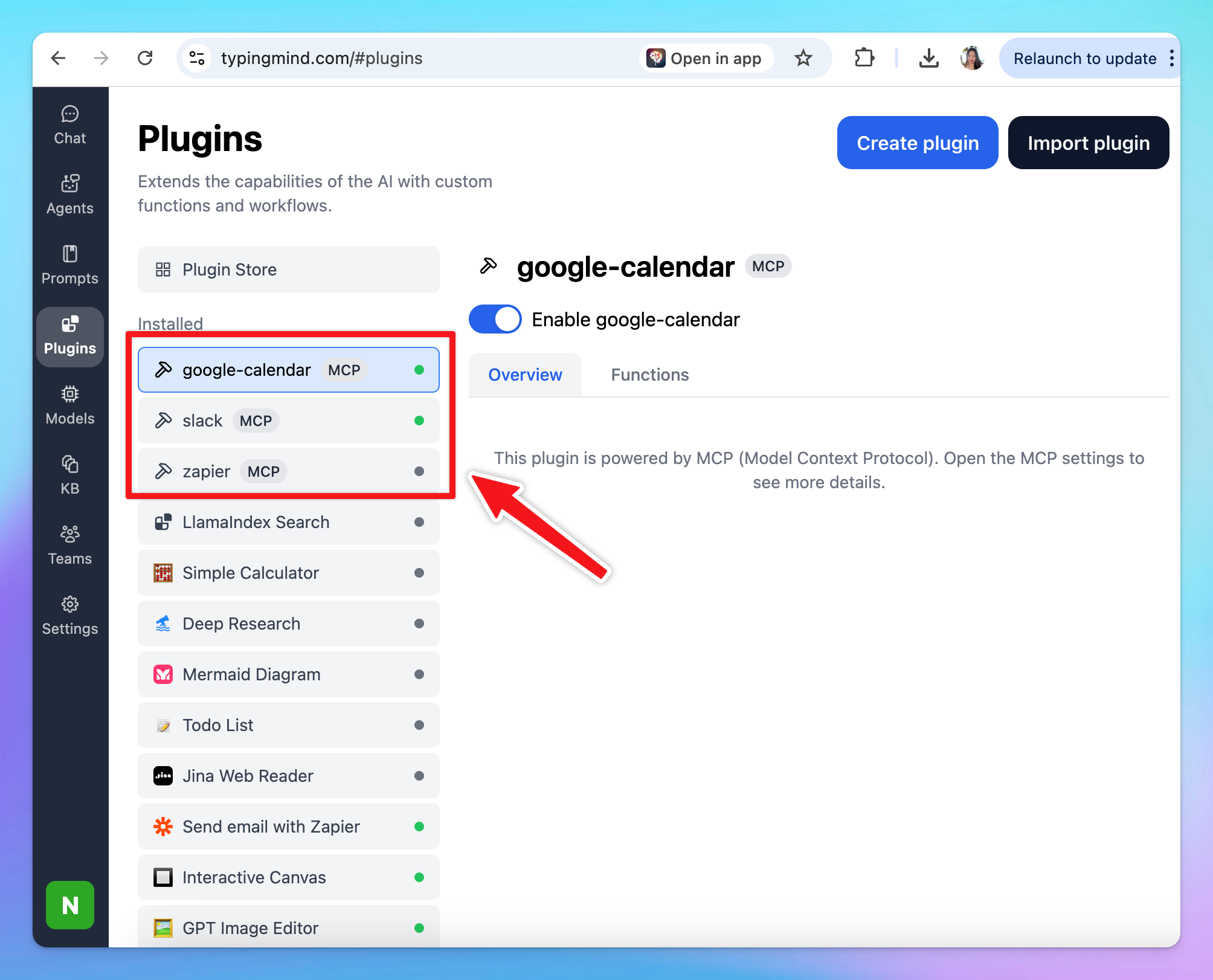The height and width of the screenshot is (980, 1213).
Task: Click site info icon in address bar
Action: point(197,58)
